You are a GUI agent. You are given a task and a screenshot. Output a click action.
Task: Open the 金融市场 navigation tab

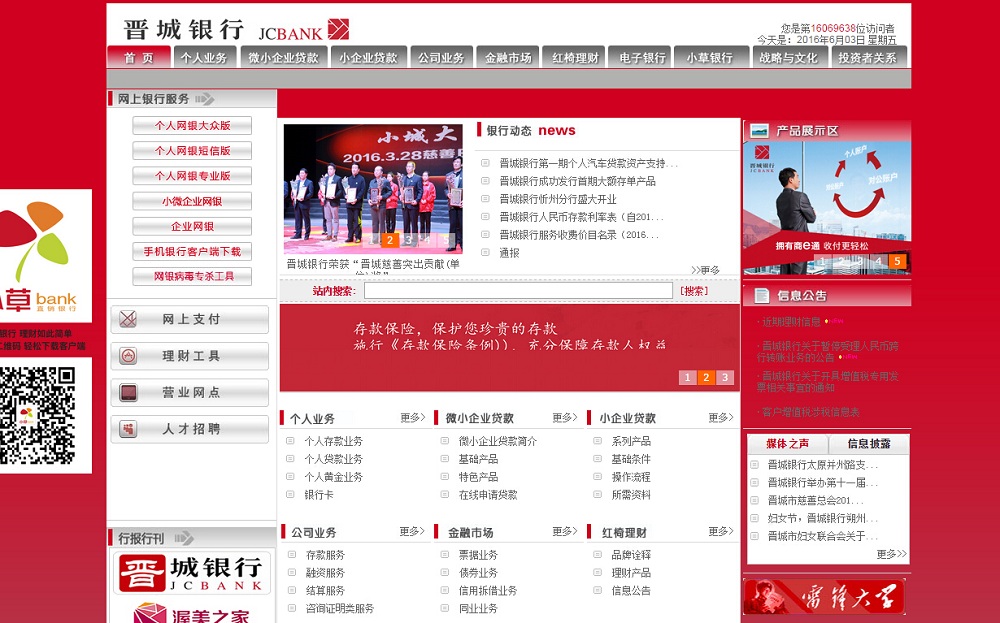[508, 57]
